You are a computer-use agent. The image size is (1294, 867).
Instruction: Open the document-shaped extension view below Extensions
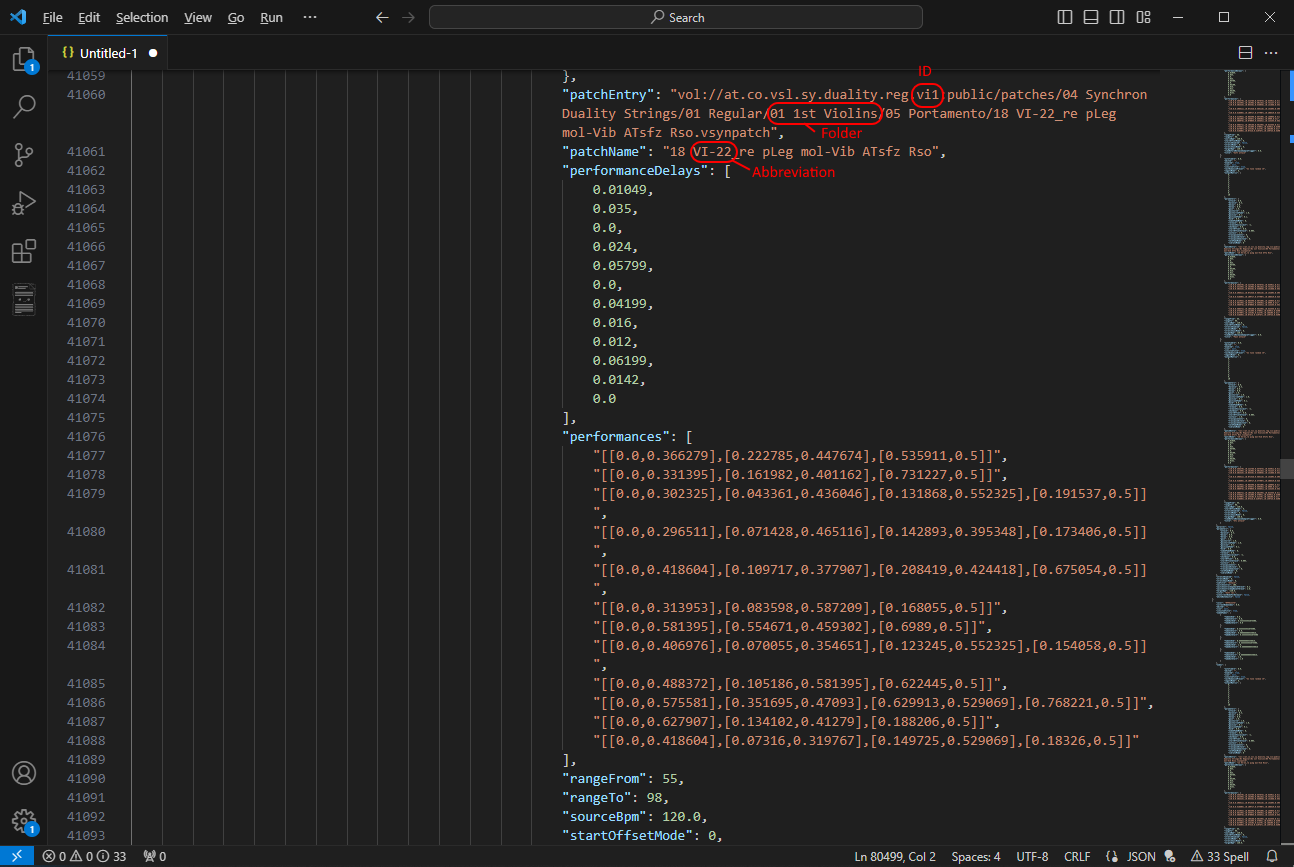tap(24, 299)
